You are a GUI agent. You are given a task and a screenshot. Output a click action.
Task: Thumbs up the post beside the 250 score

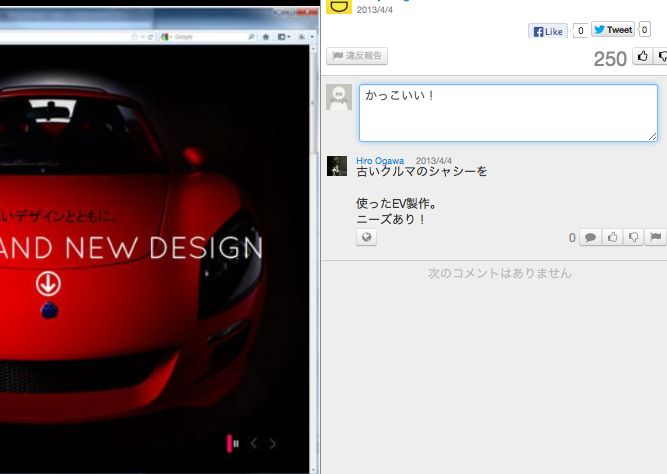[642, 57]
